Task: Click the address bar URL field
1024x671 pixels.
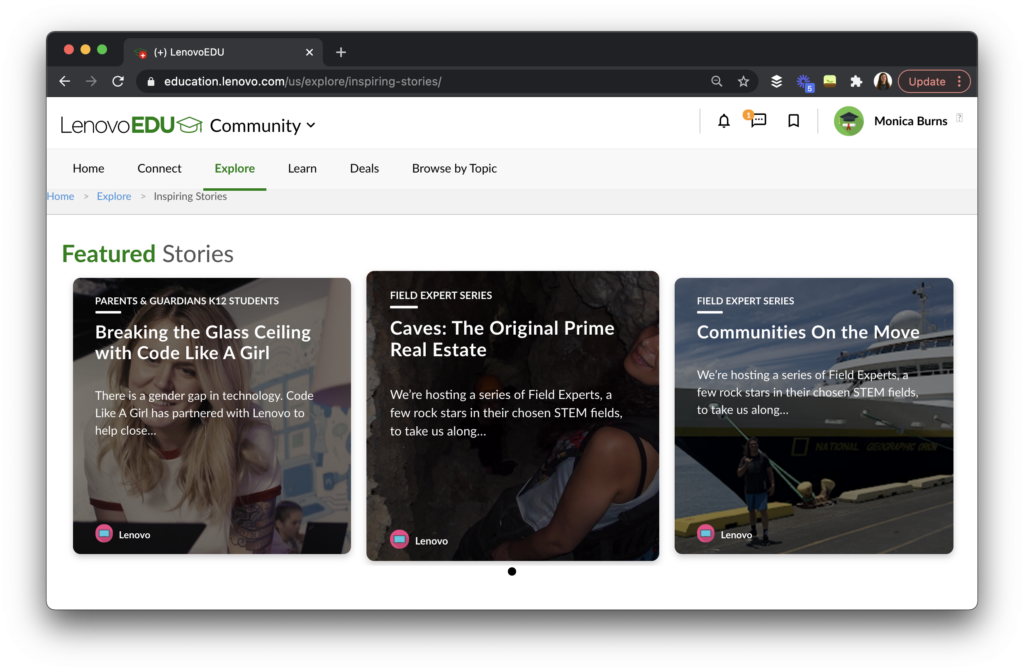Action: click(300, 81)
